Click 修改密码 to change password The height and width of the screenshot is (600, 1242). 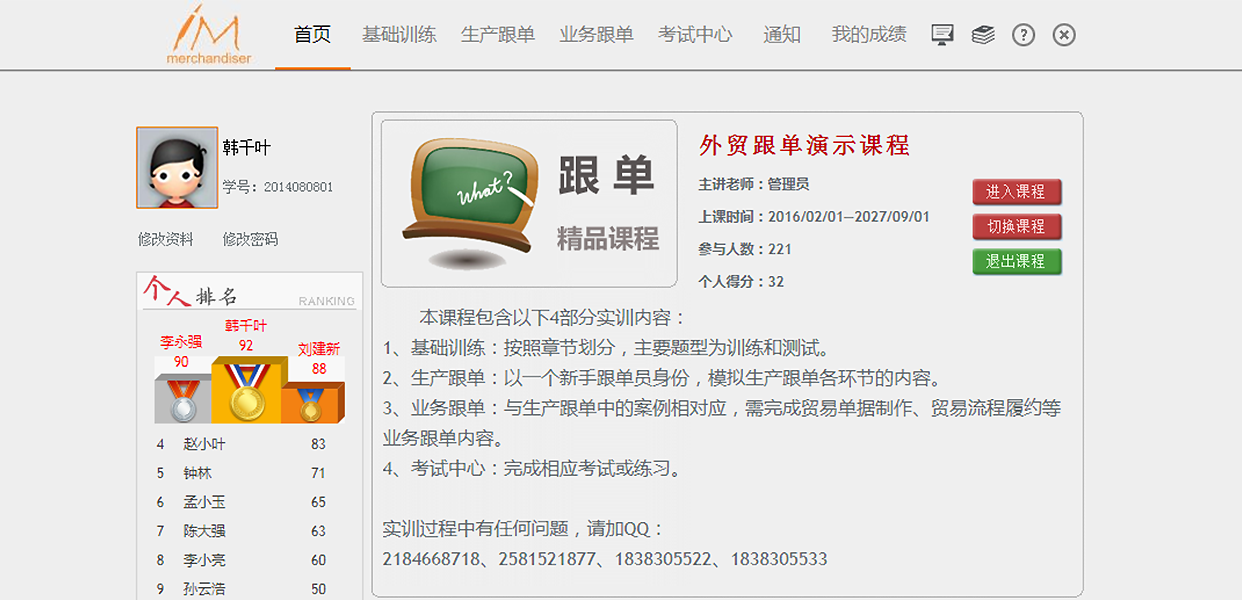(x=249, y=240)
